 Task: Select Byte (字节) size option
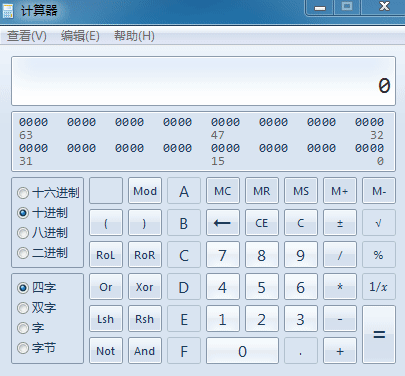(x=37, y=348)
